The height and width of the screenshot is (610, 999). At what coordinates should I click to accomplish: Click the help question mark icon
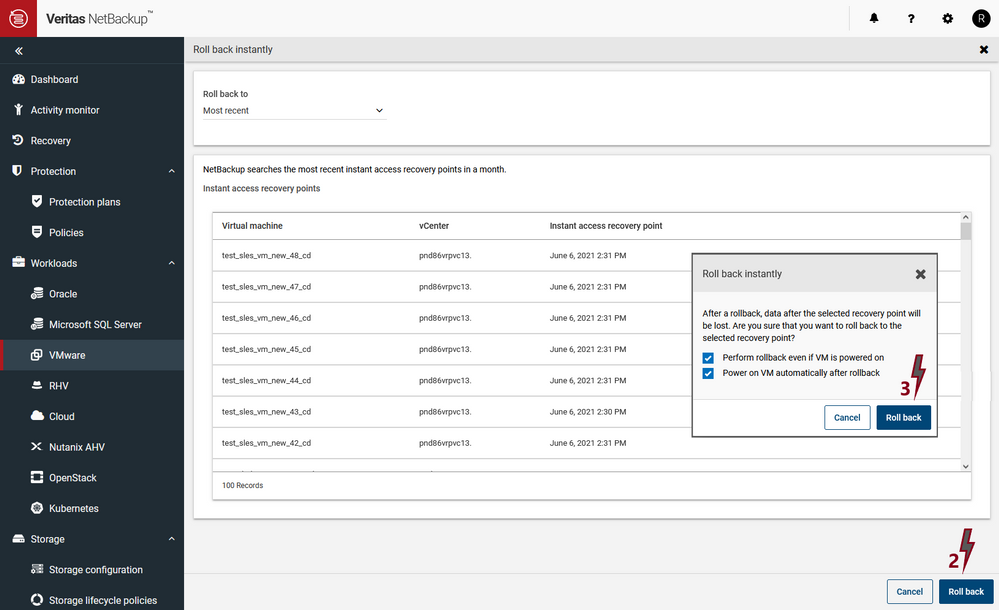[x=911, y=18]
